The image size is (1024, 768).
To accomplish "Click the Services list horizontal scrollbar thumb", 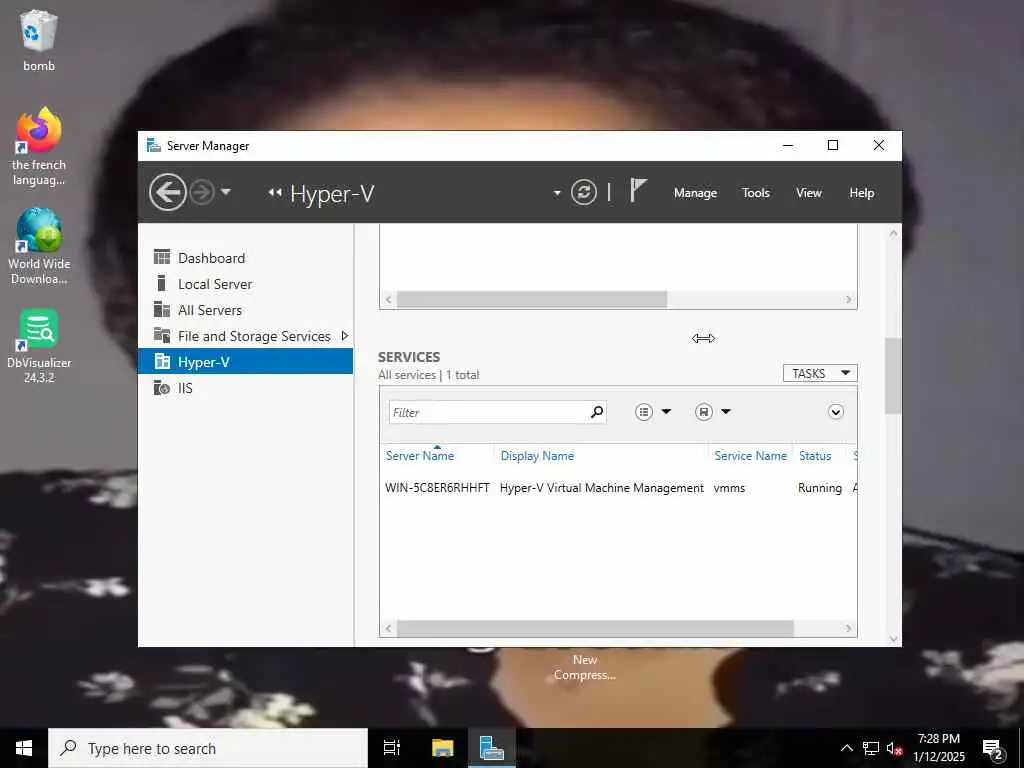I will (x=595, y=628).
